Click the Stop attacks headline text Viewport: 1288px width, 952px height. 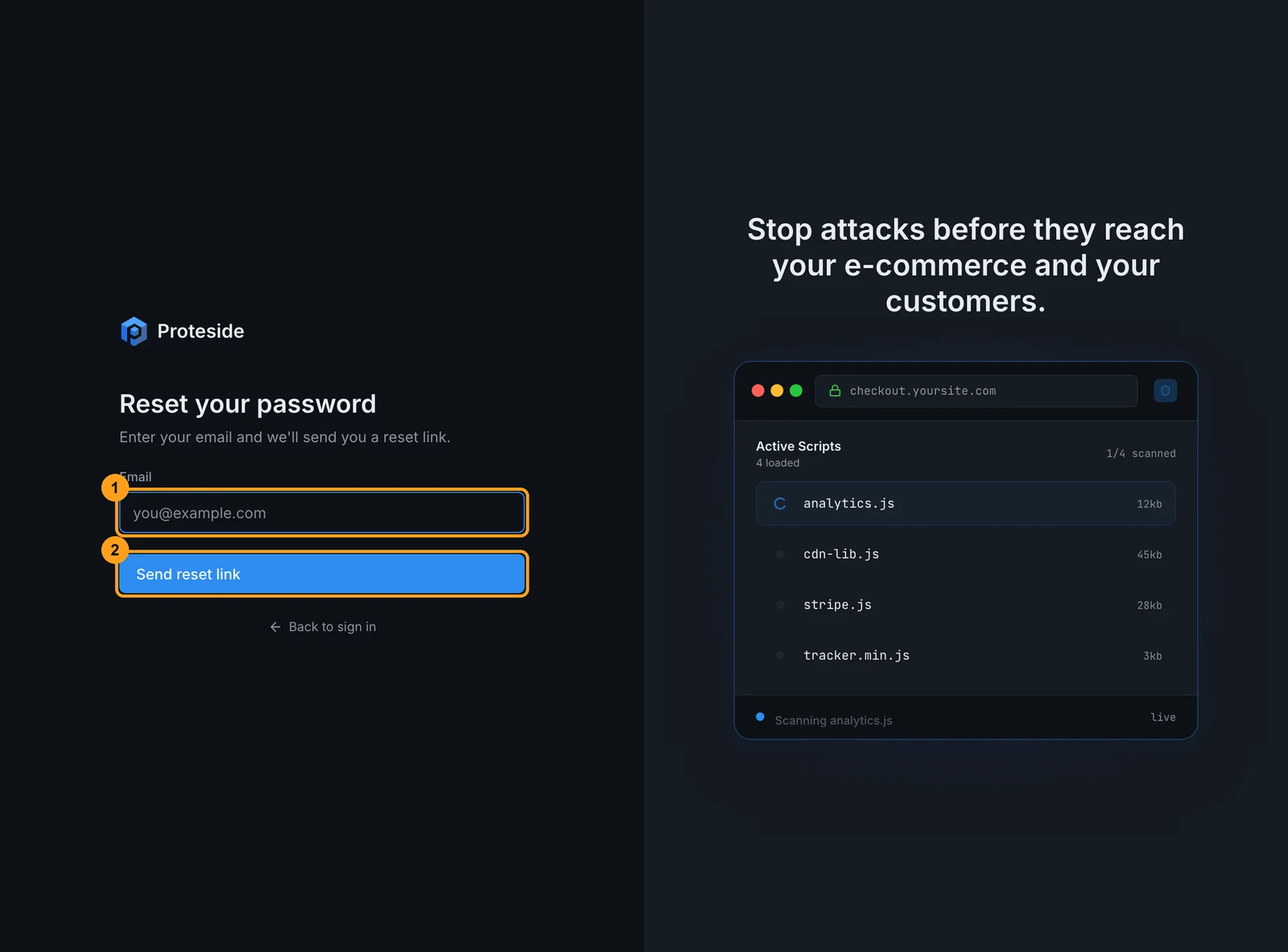(965, 266)
